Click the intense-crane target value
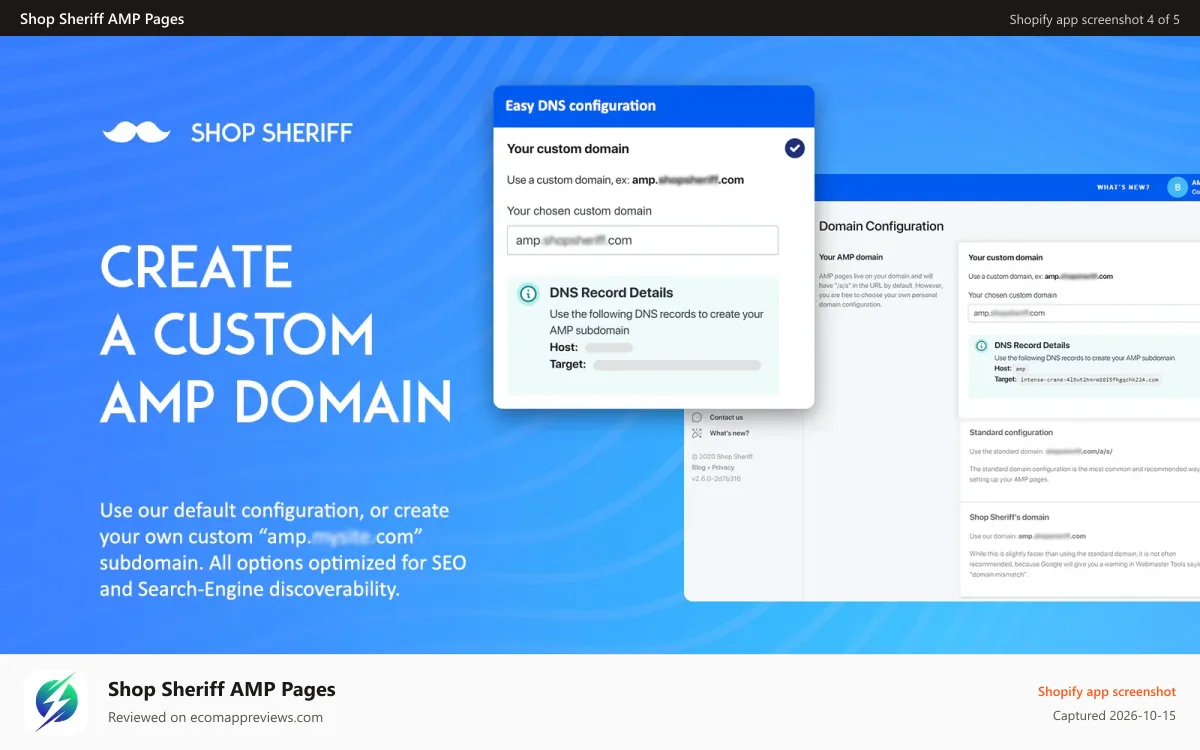Screen dimensions: 1200x750 (1089, 380)
